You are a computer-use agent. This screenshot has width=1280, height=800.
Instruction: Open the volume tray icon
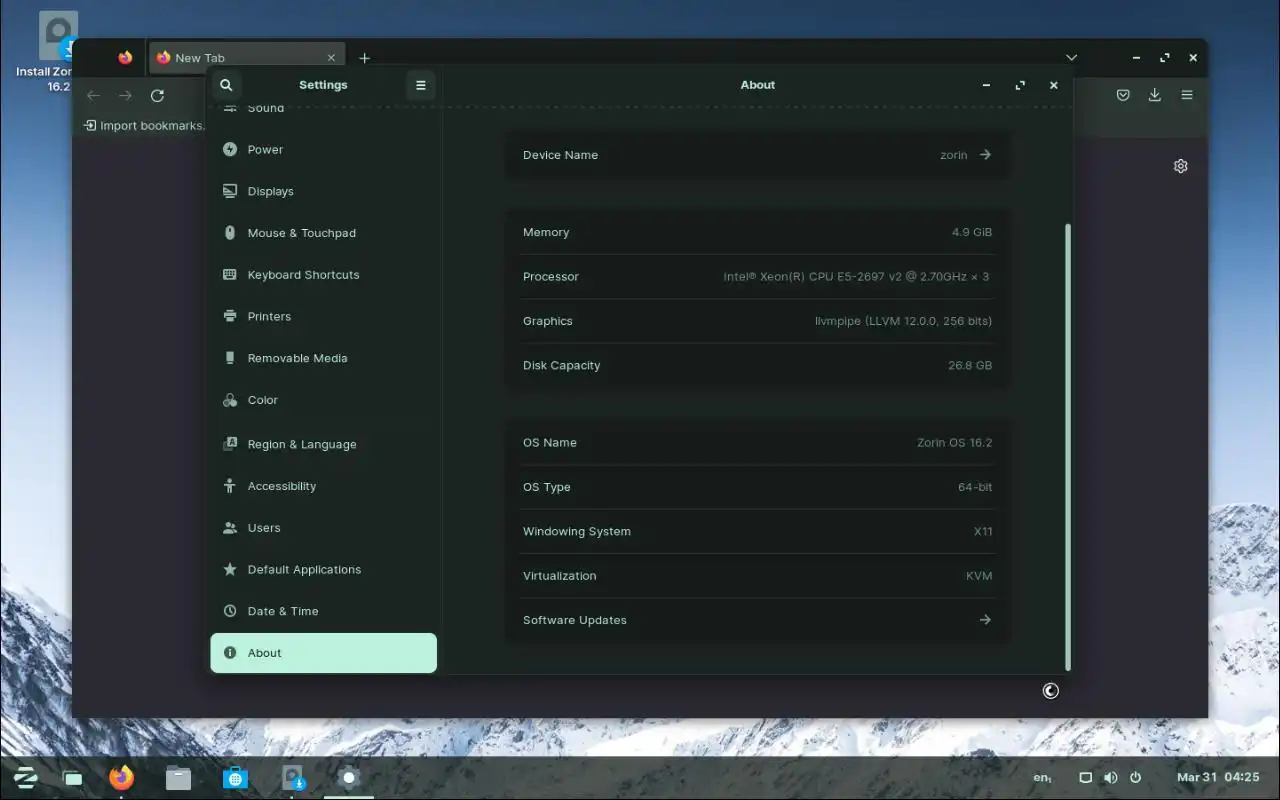pyautogui.click(x=1111, y=777)
